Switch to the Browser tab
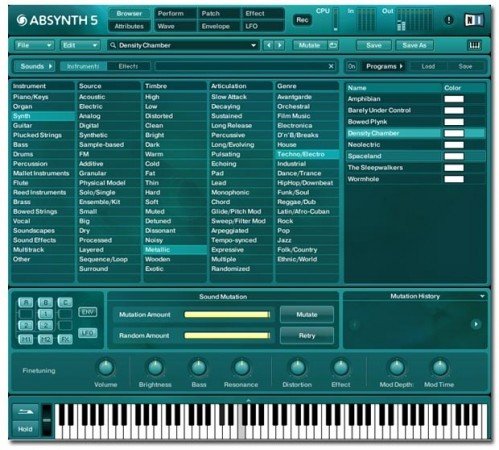 point(129,14)
